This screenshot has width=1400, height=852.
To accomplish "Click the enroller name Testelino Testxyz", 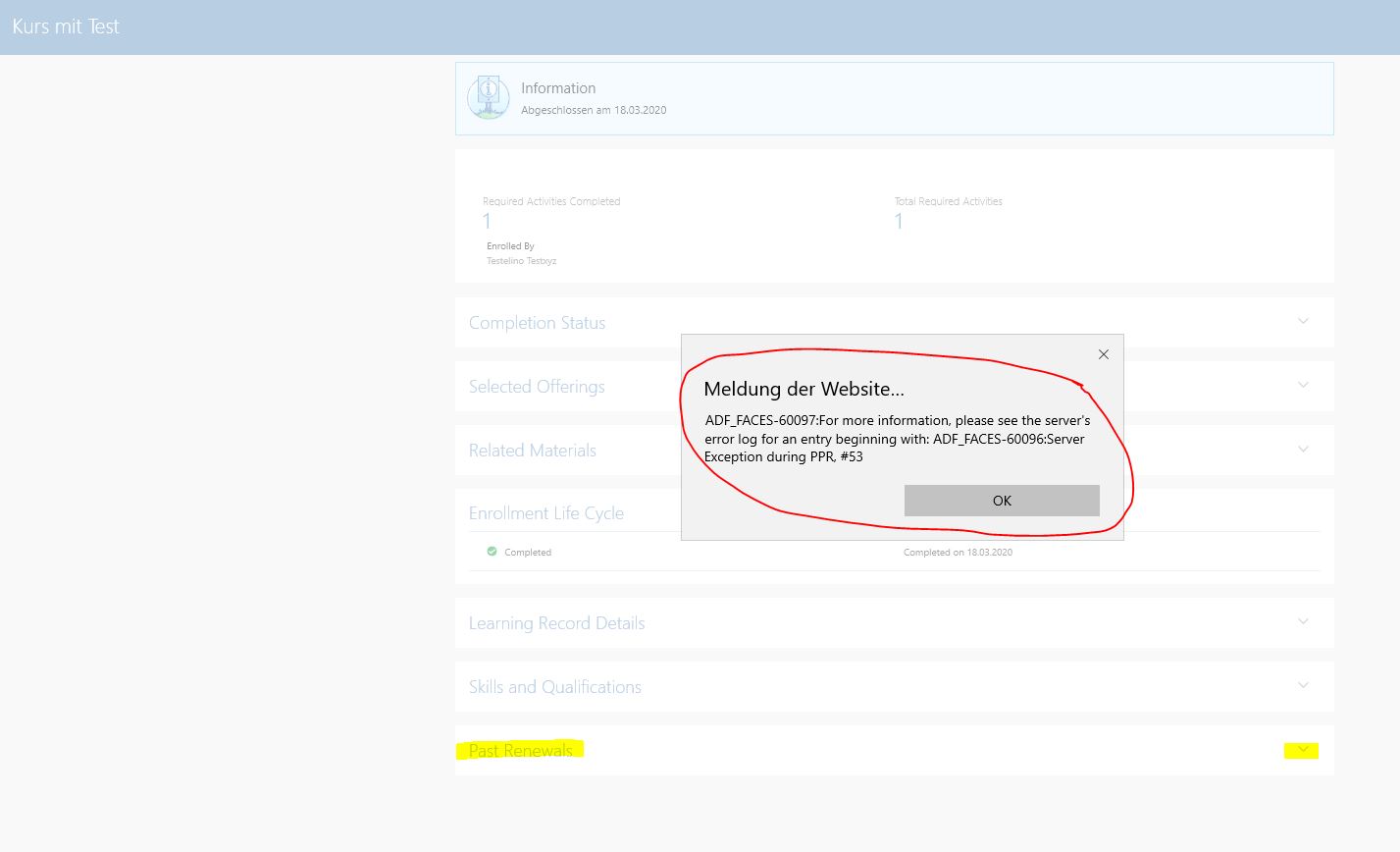I will point(522,261).
